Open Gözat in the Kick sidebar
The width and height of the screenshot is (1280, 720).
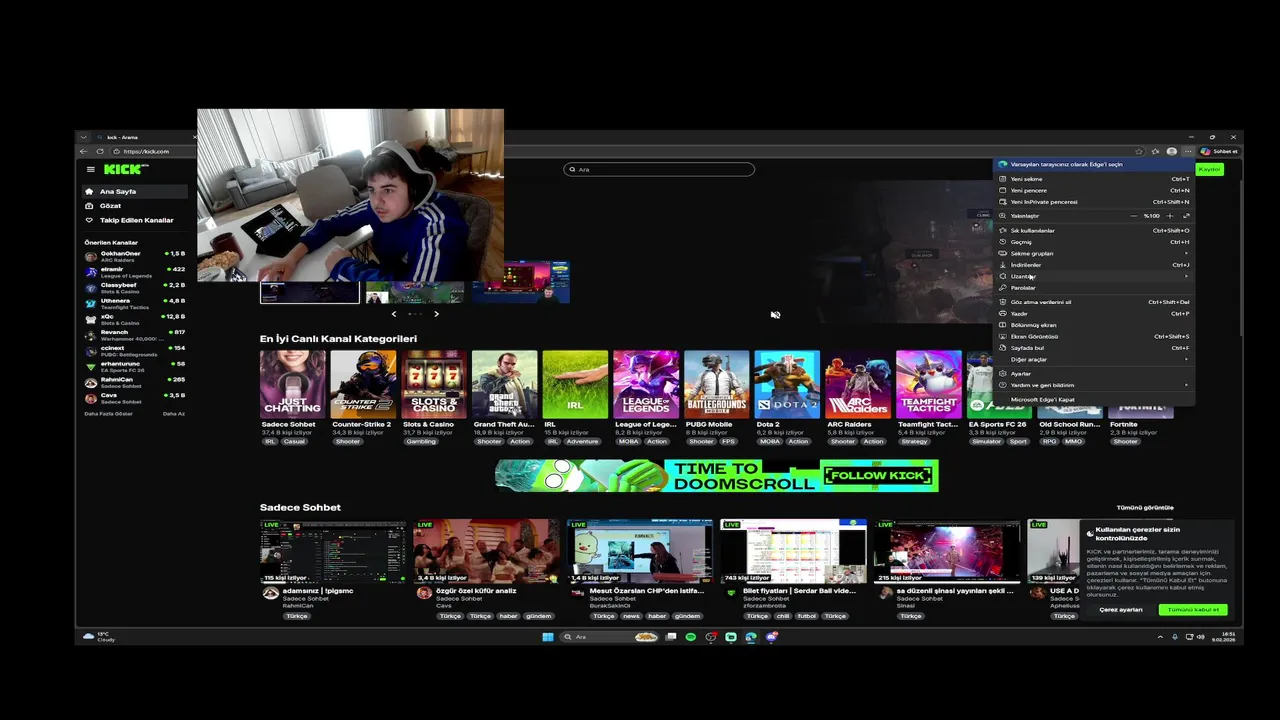[x=134, y=205]
